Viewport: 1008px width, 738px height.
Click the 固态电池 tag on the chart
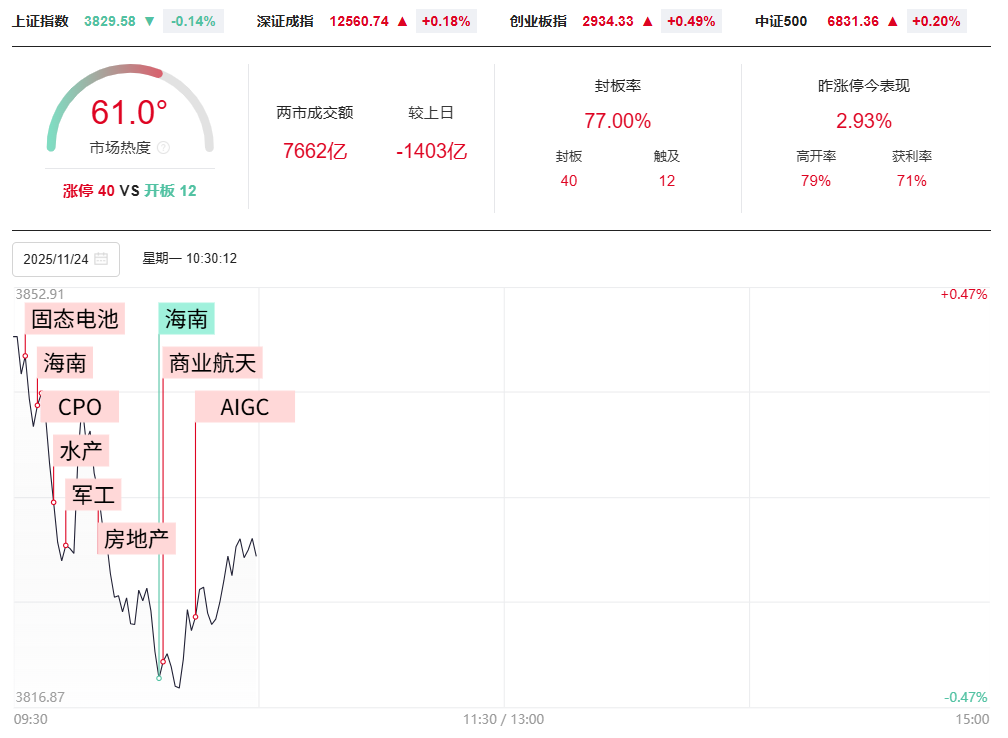click(x=75, y=319)
